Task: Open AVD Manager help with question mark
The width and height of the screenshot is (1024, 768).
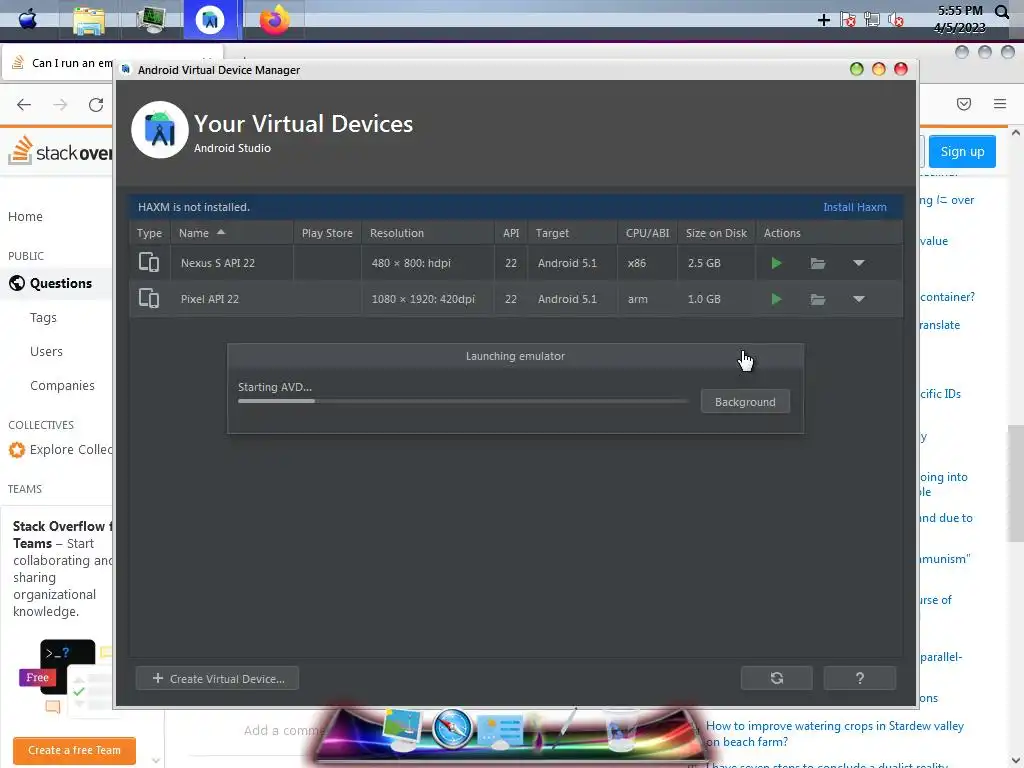Action: click(x=859, y=678)
